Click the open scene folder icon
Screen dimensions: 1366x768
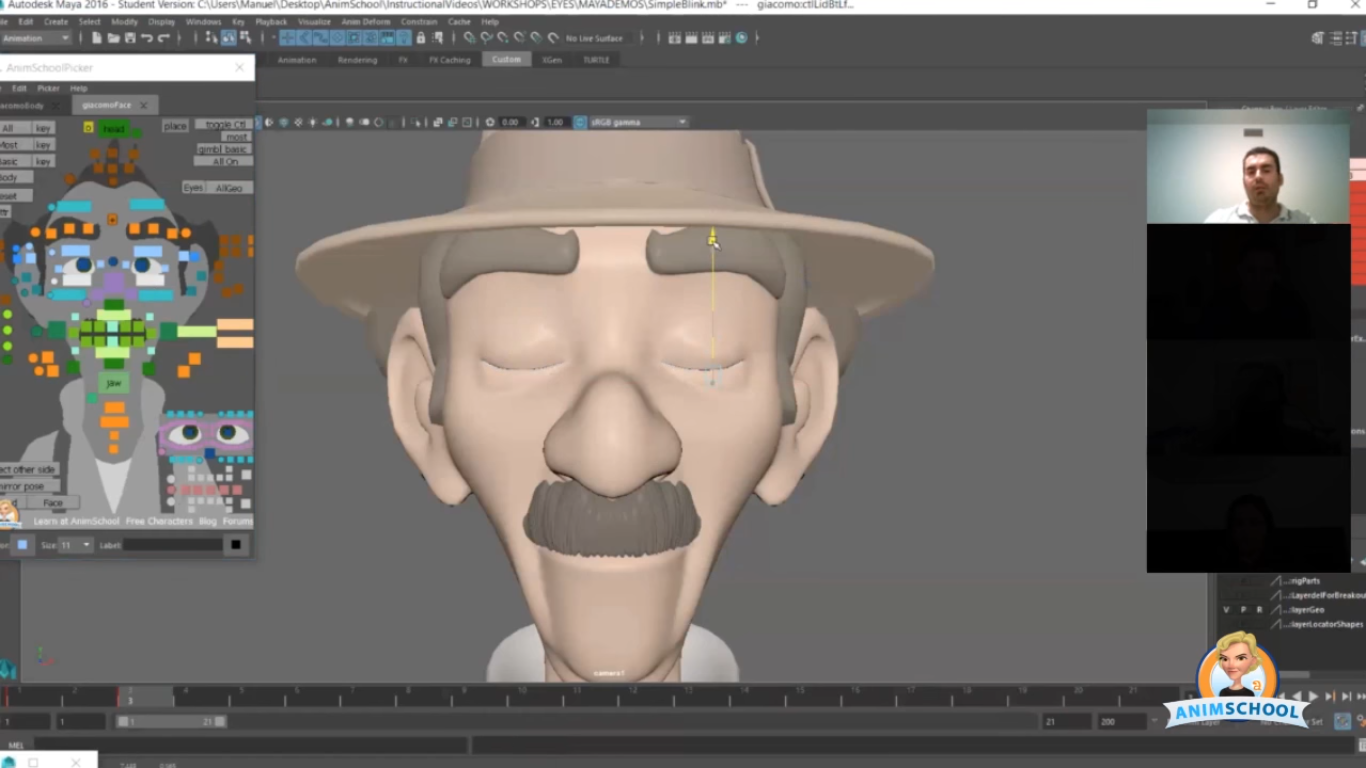[113, 38]
